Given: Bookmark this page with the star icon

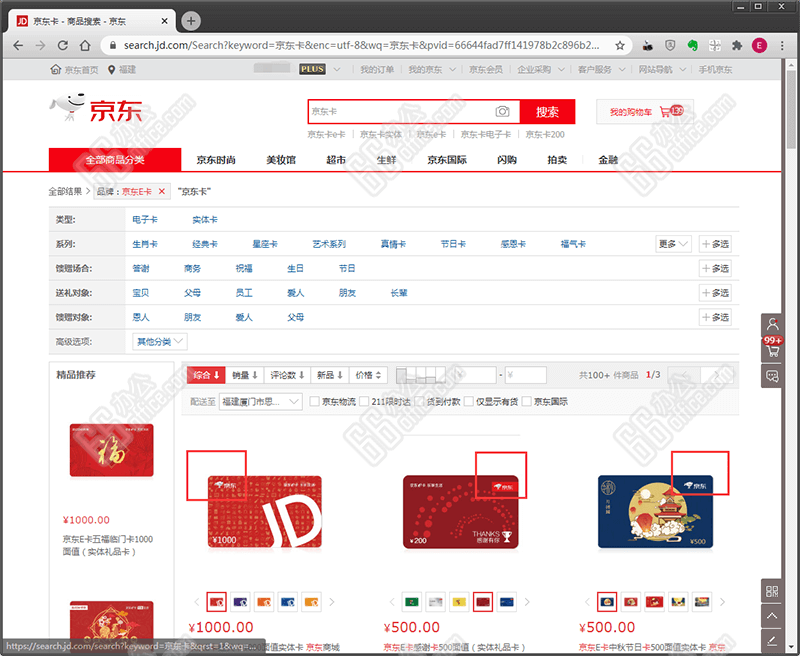Looking at the screenshot, I should point(620,45).
